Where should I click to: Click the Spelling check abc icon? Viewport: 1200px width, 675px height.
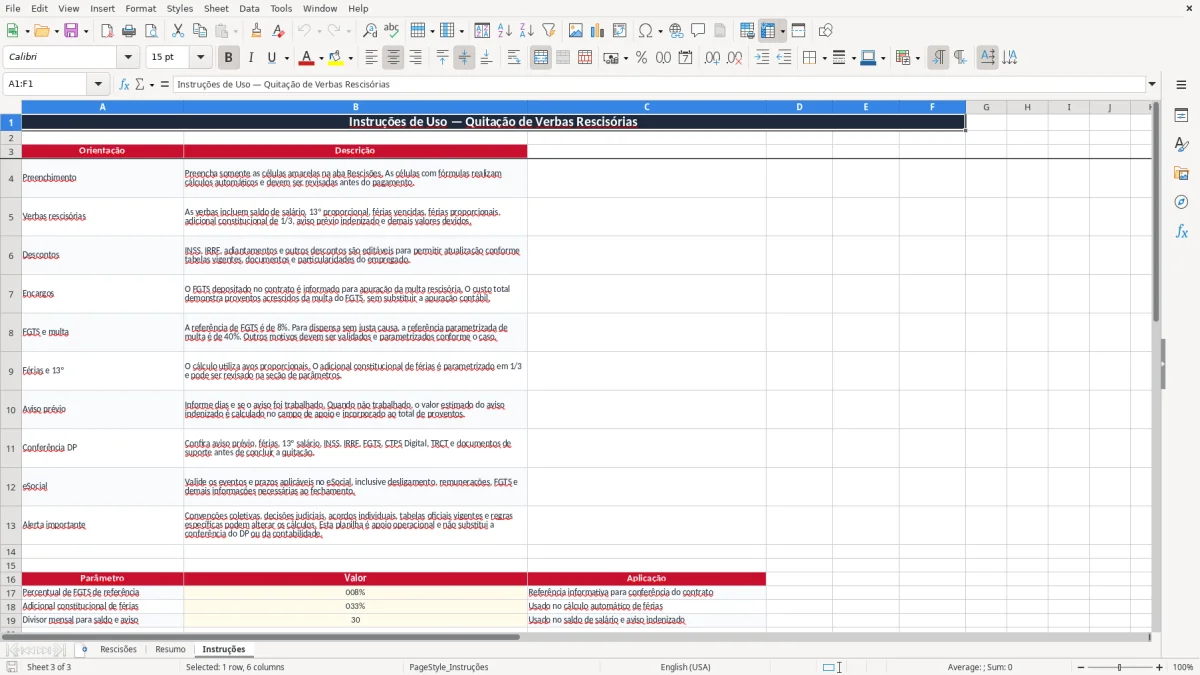[392, 31]
